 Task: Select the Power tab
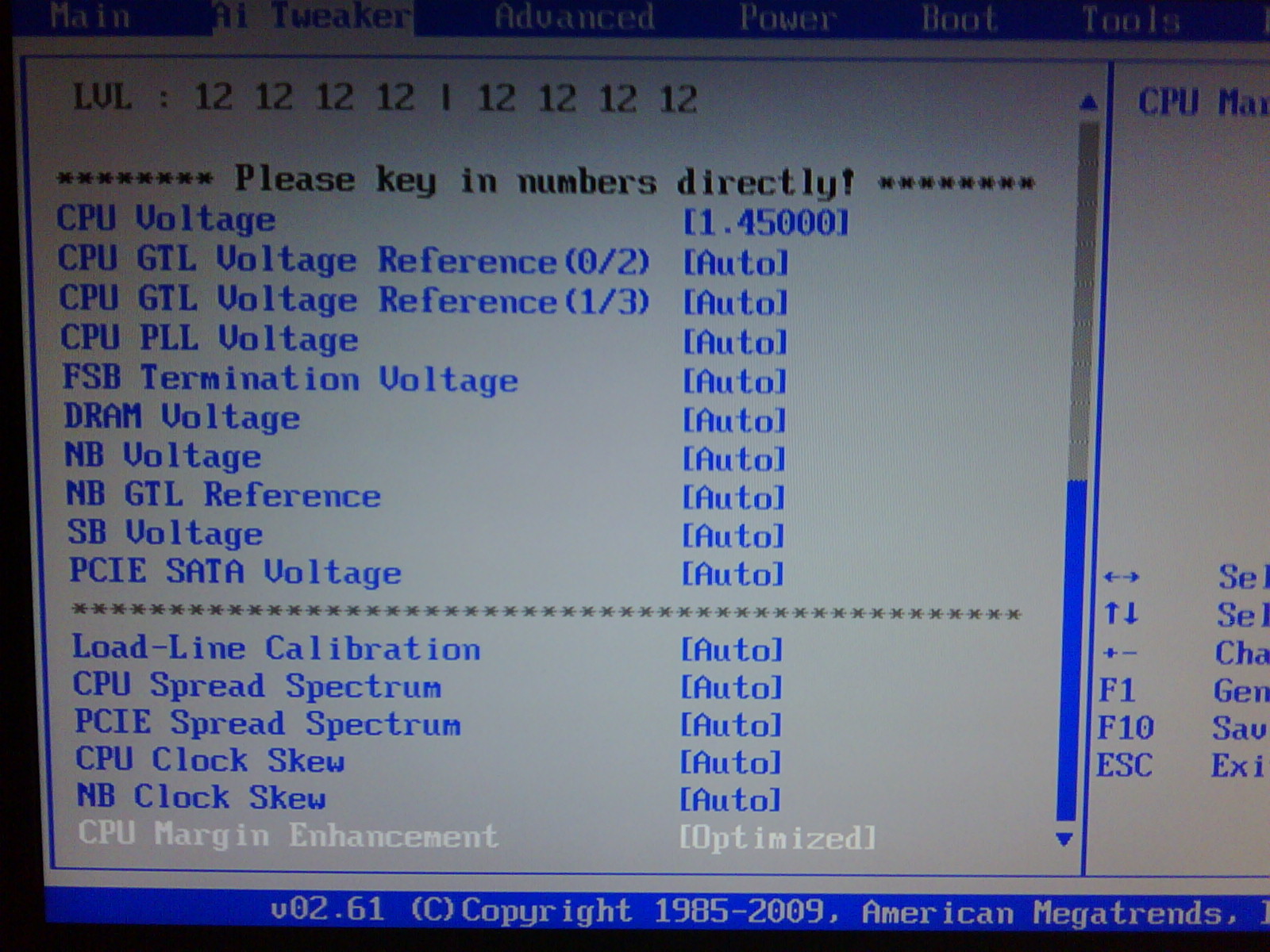pos(787,17)
